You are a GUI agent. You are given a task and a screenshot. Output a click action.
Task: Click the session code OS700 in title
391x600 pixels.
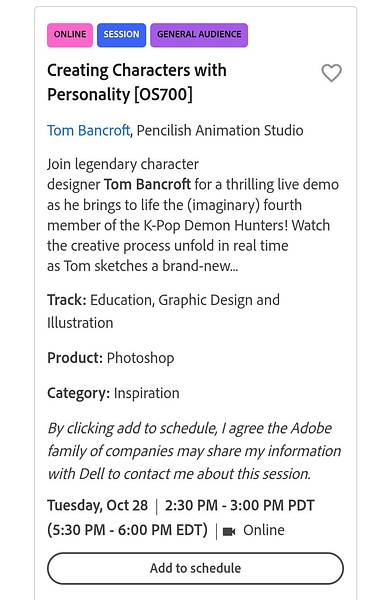pyautogui.click(x=163, y=95)
